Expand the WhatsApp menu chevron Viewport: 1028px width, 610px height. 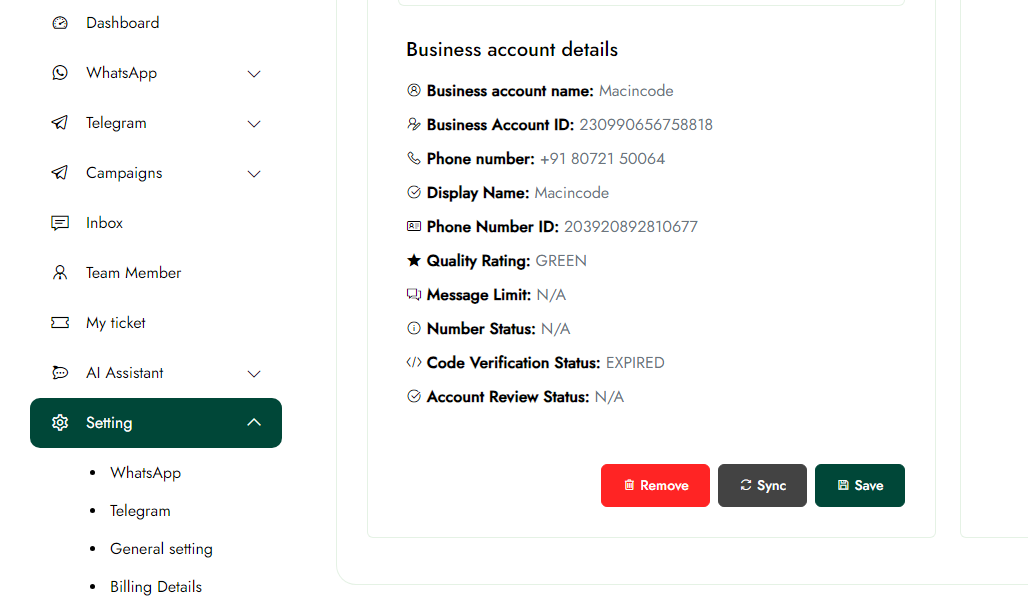254,74
